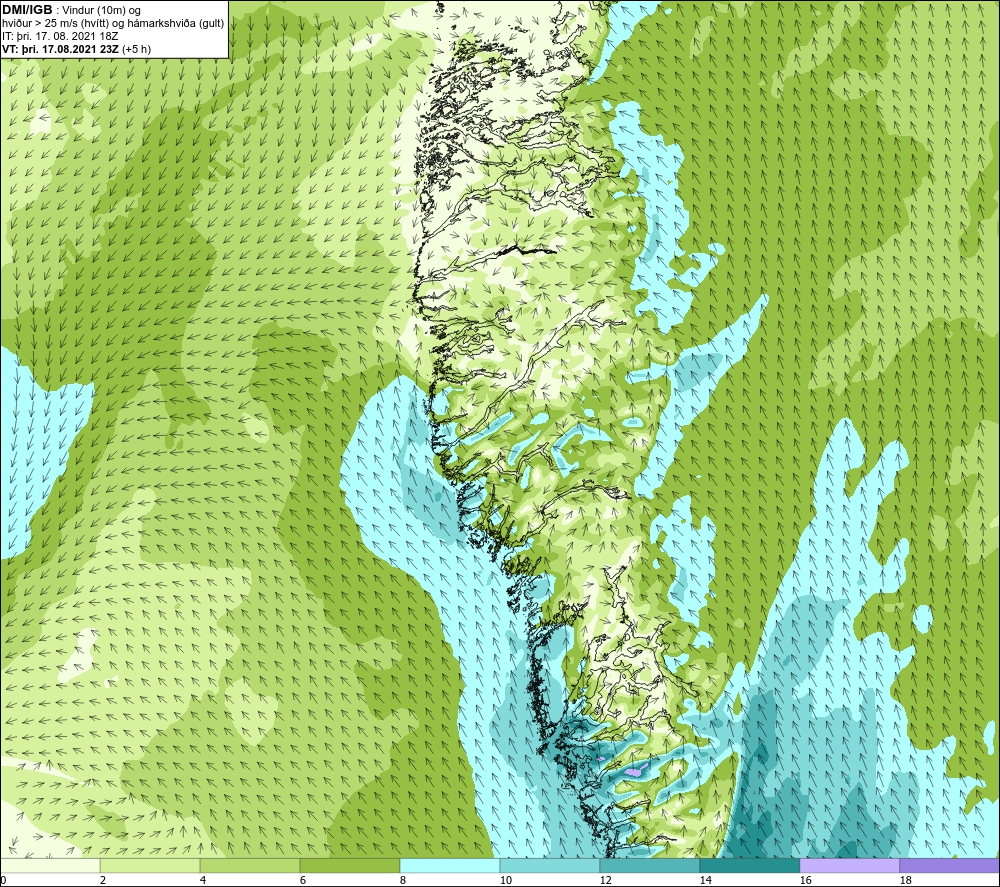
Task: Click the 4–6 m/s green legend swatch
Action: 250,866
